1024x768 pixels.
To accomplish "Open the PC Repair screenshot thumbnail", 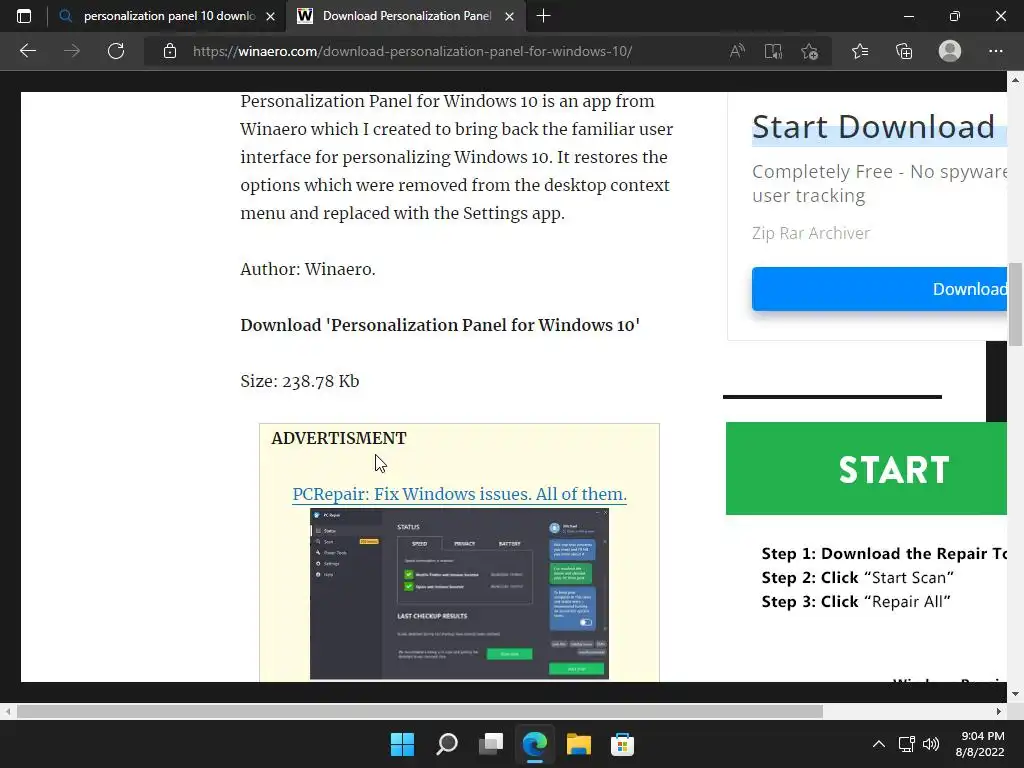I will point(459,594).
